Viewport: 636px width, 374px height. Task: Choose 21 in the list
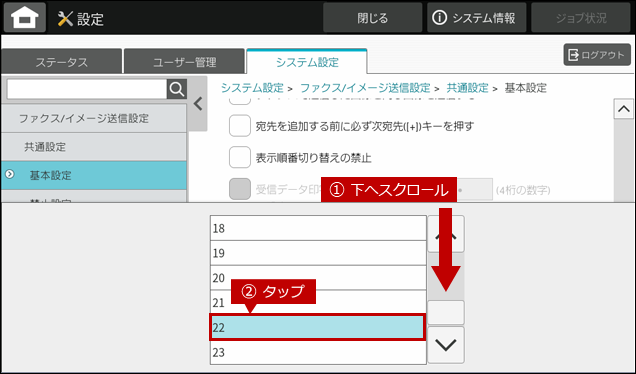[x=318, y=303]
